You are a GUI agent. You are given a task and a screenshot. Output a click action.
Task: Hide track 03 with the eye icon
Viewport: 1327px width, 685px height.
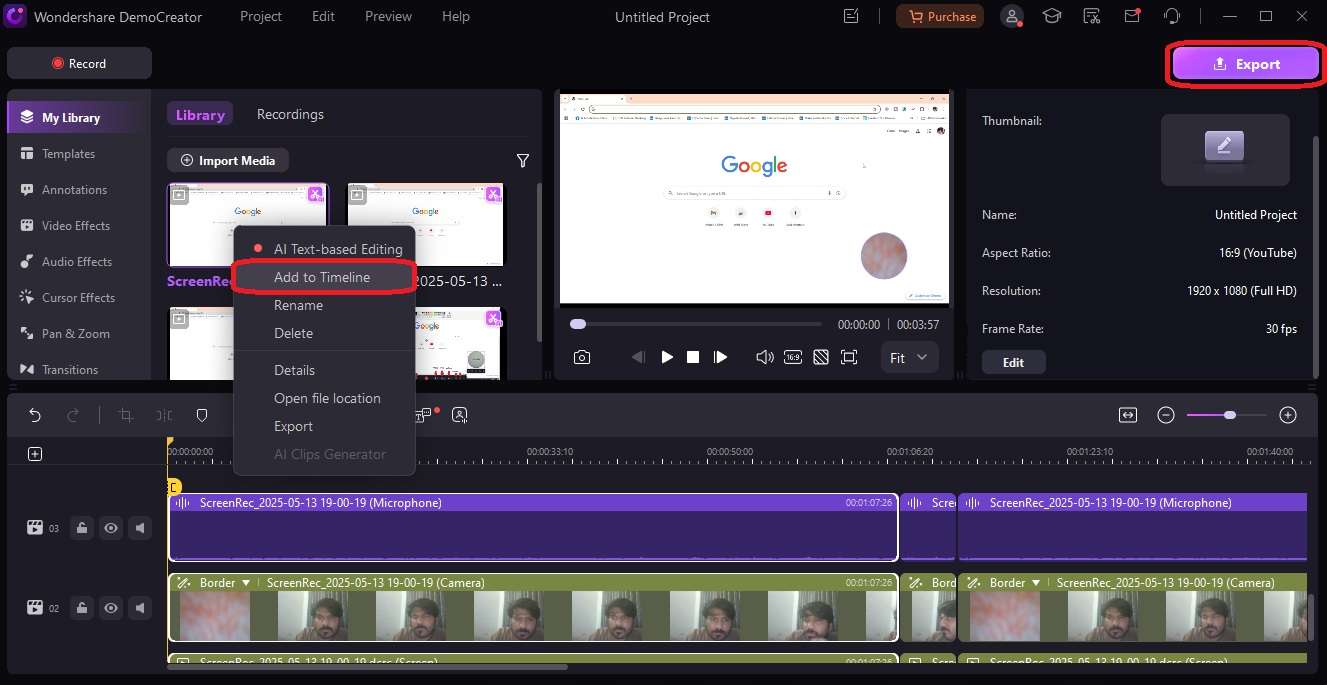pos(111,528)
